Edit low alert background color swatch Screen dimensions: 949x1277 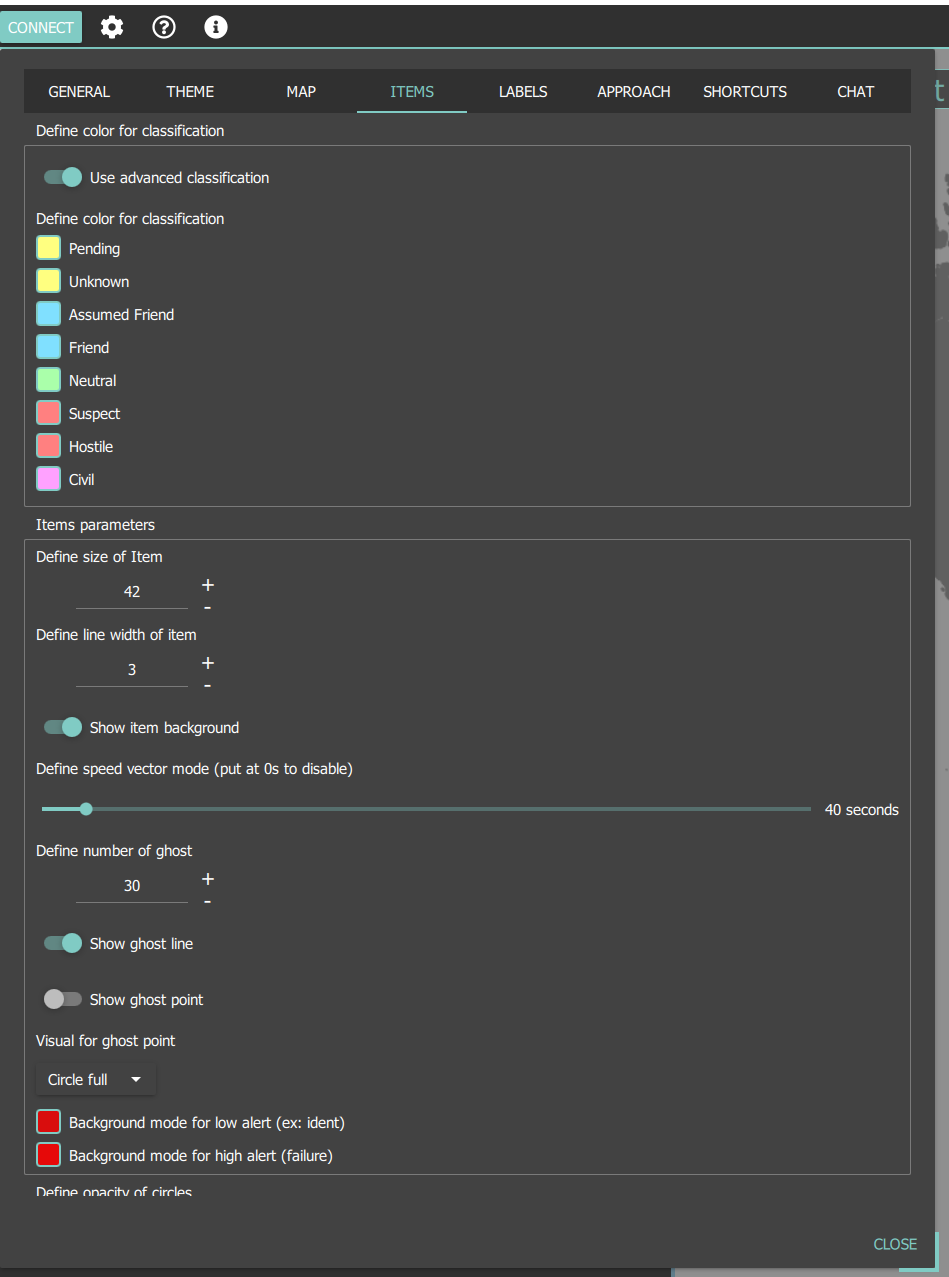point(48,1122)
